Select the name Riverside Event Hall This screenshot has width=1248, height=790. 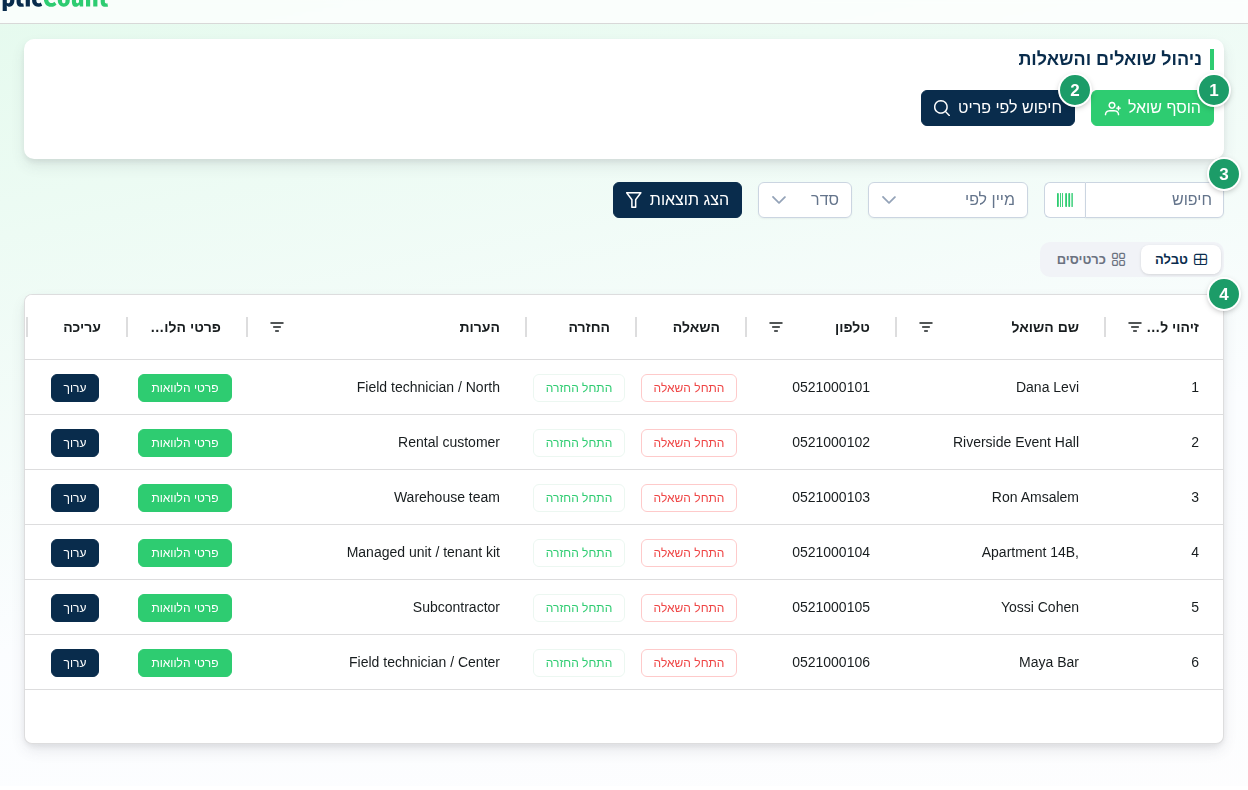tap(1016, 442)
